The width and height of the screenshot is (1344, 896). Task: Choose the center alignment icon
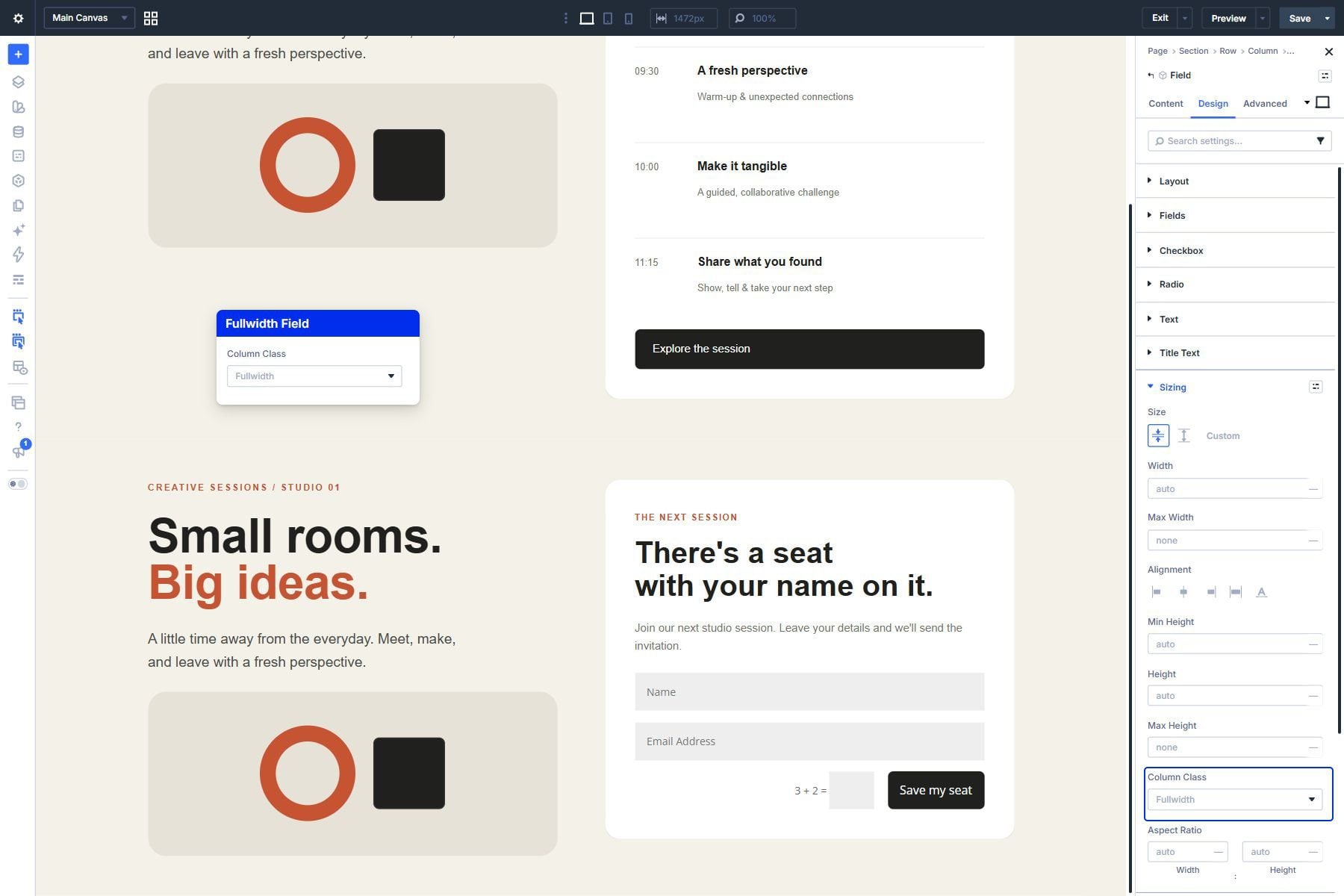click(1183, 592)
